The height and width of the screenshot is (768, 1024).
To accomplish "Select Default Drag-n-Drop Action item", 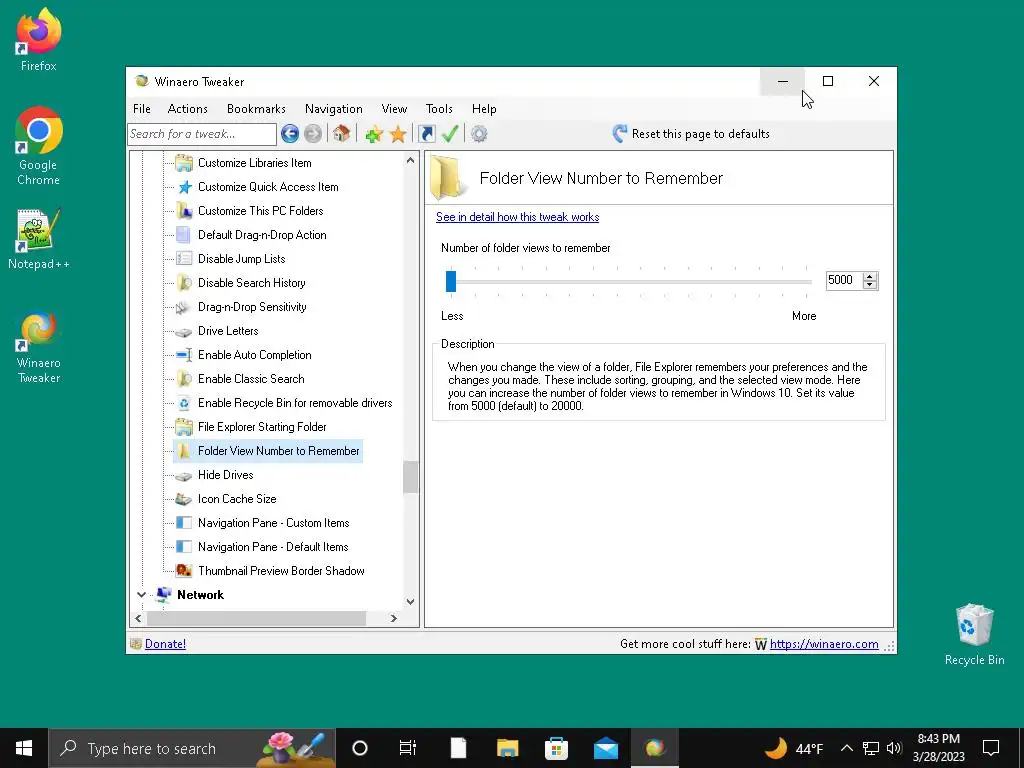I will (262, 234).
